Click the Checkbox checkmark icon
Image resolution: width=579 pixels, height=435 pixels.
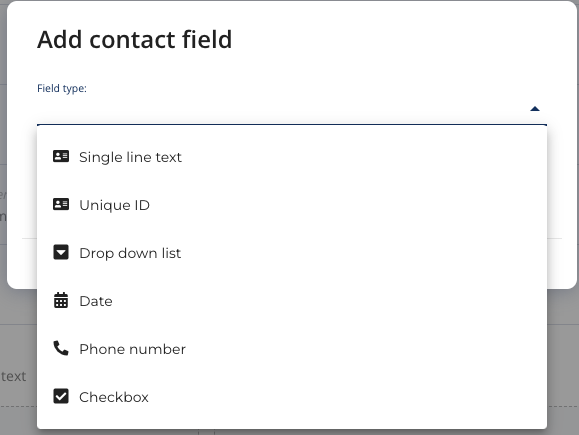61,396
